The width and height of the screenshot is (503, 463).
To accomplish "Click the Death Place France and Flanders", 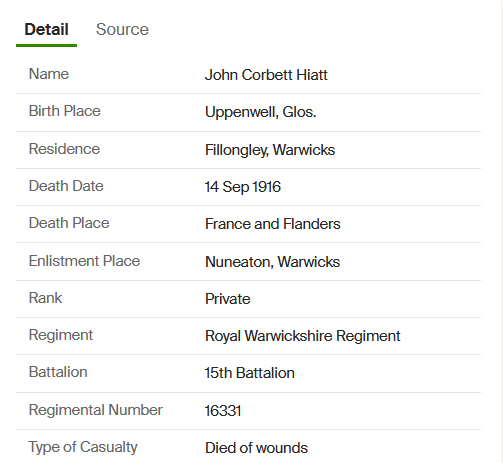I will coord(273,224).
